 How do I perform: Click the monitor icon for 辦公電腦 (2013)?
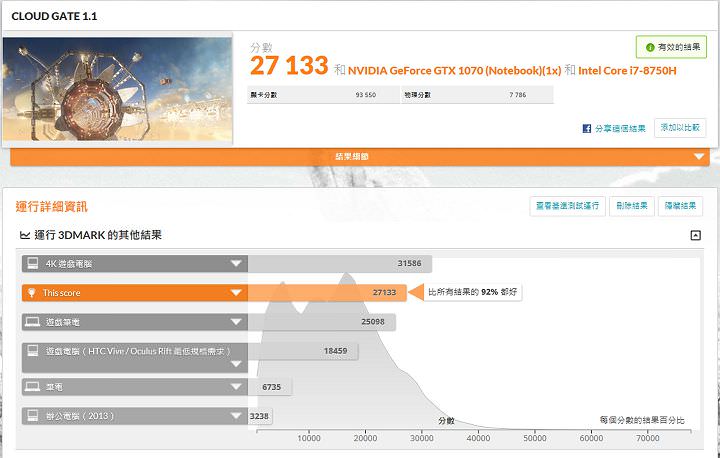click(32, 415)
